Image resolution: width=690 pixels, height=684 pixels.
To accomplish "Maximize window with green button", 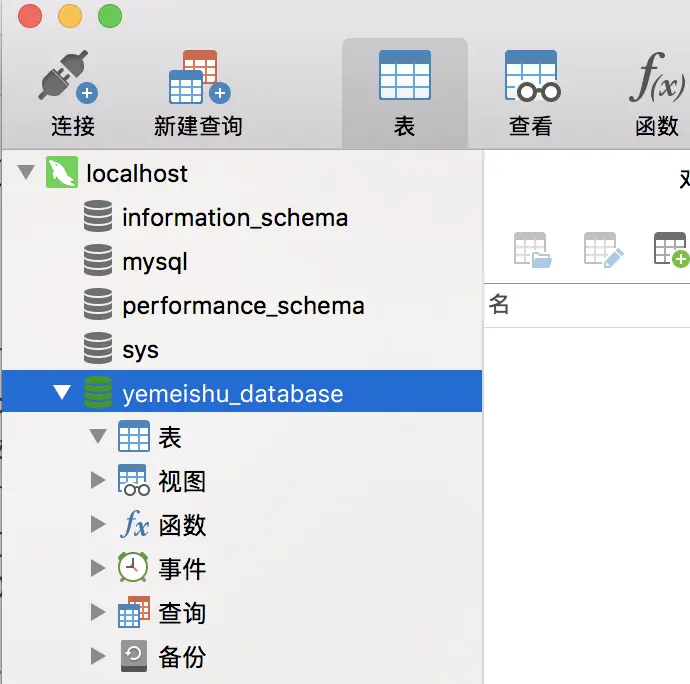I will [110, 16].
